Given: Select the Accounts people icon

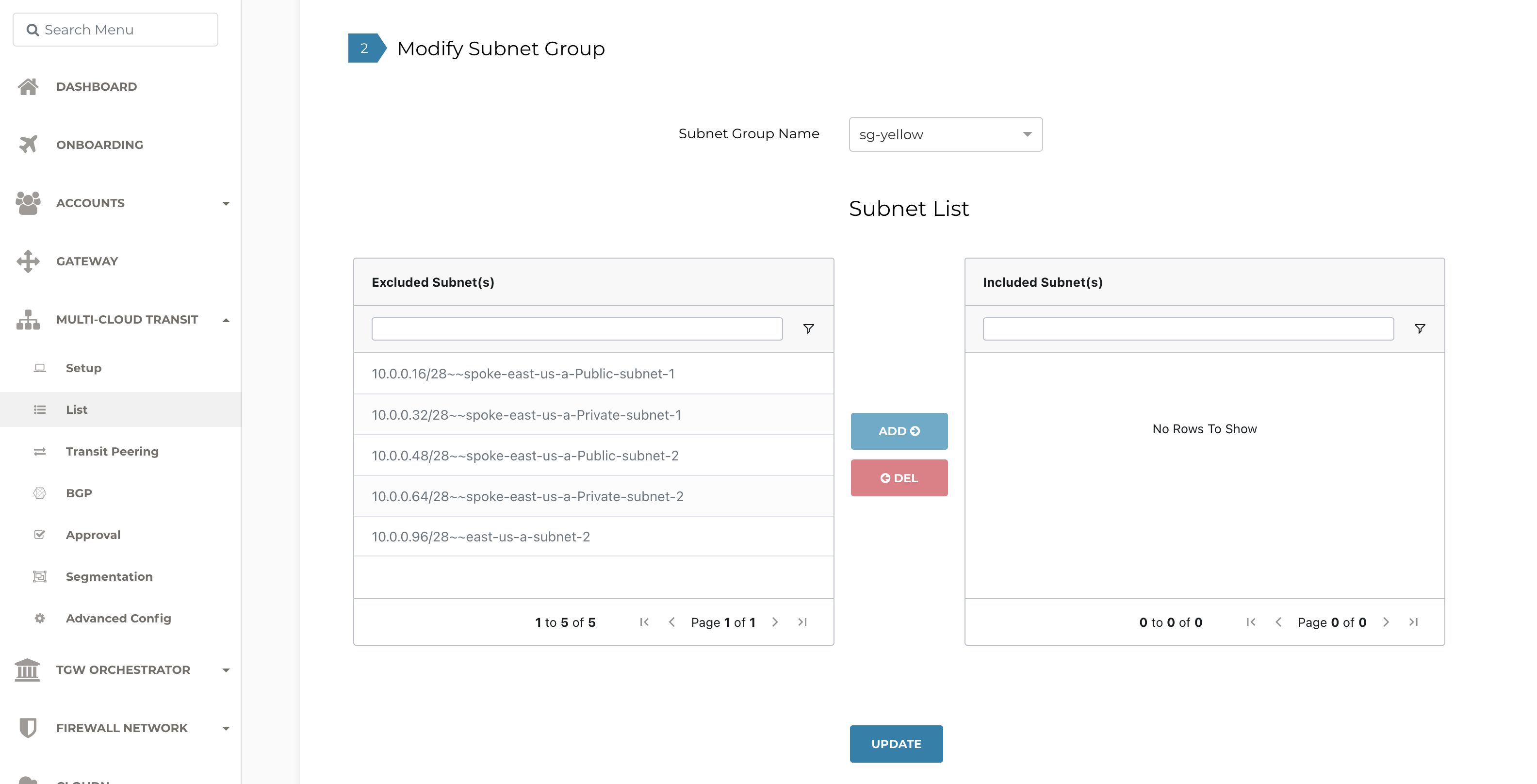Looking at the screenshot, I should point(28,203).
